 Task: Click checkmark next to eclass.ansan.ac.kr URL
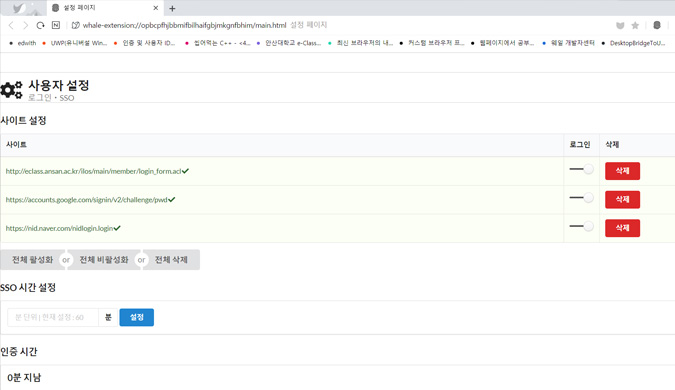(x=186, y=171)
